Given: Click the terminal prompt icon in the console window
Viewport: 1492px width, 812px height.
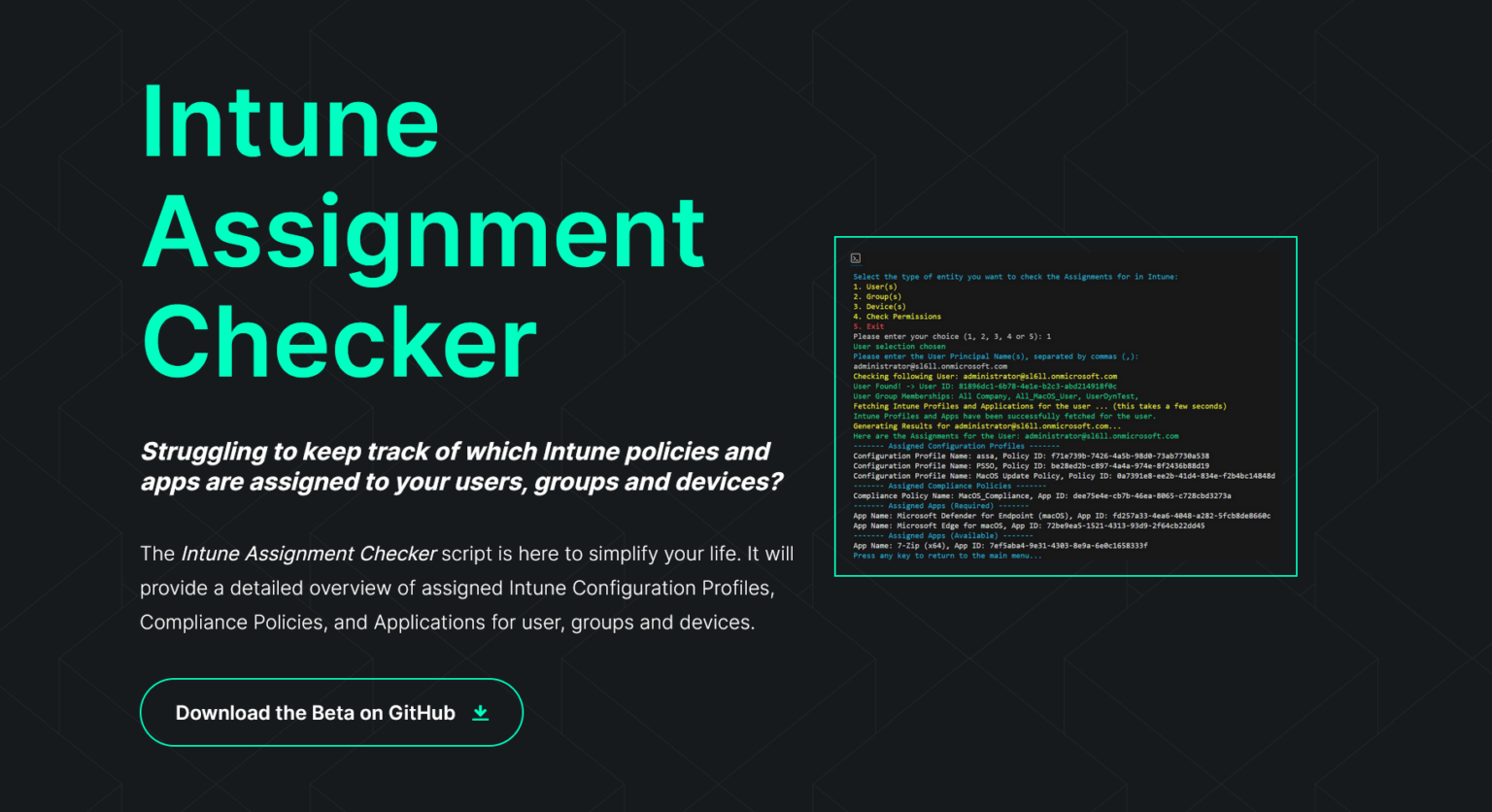Looking at the screenshot, I should pyautogui.click(x=856, y=258).
